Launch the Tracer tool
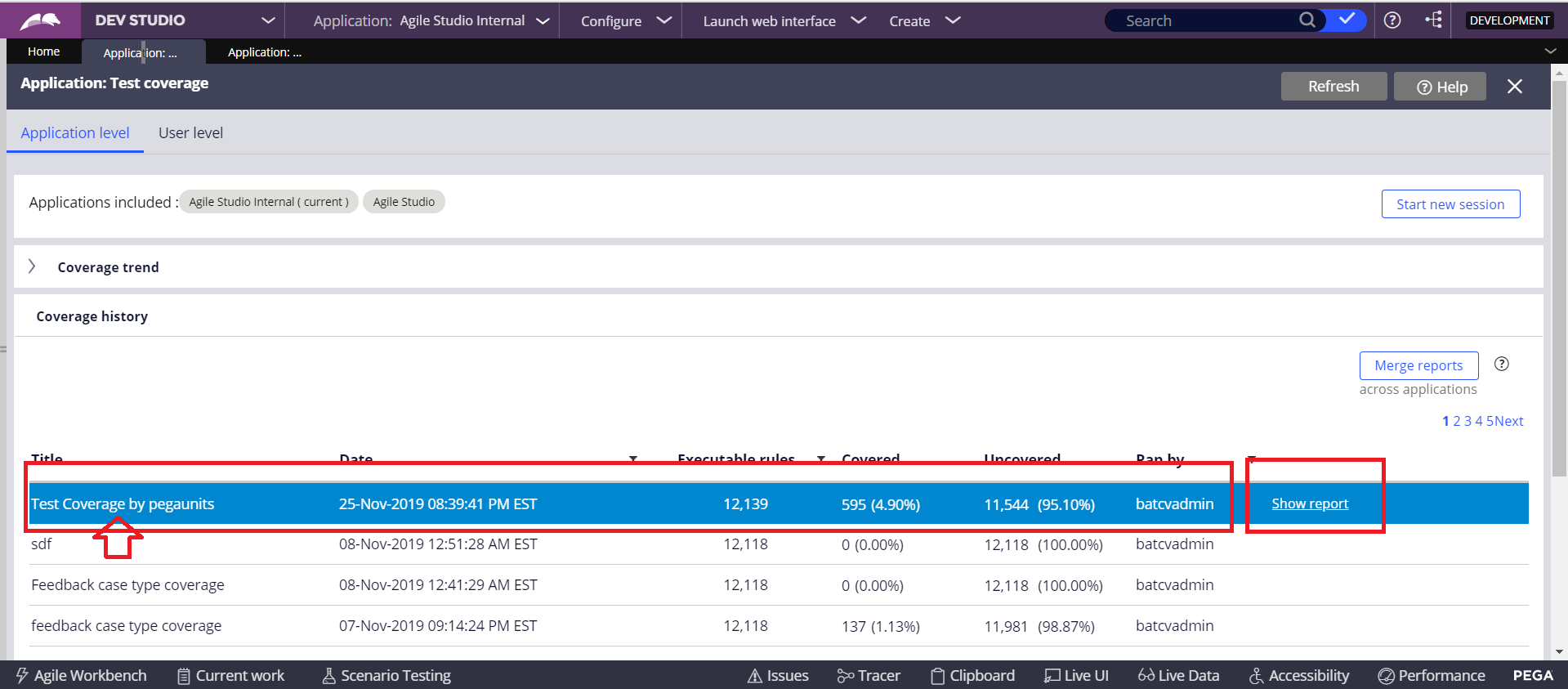 click(869, 675)
